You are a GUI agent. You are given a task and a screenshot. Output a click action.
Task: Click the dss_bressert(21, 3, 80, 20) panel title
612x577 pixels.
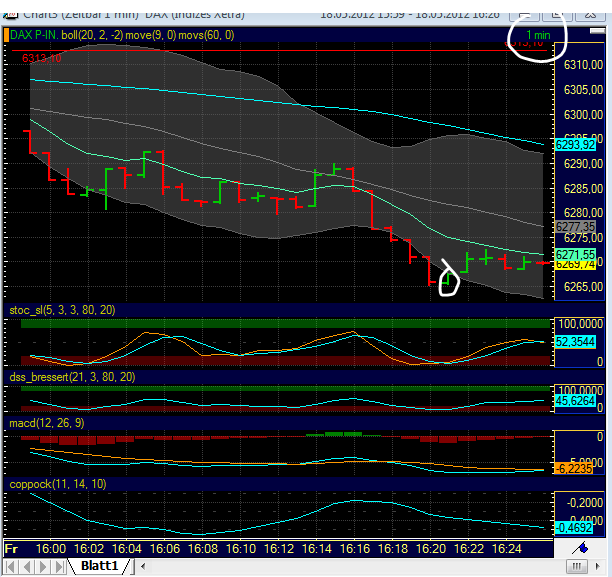pyautogui.click(x=72, y=377)
